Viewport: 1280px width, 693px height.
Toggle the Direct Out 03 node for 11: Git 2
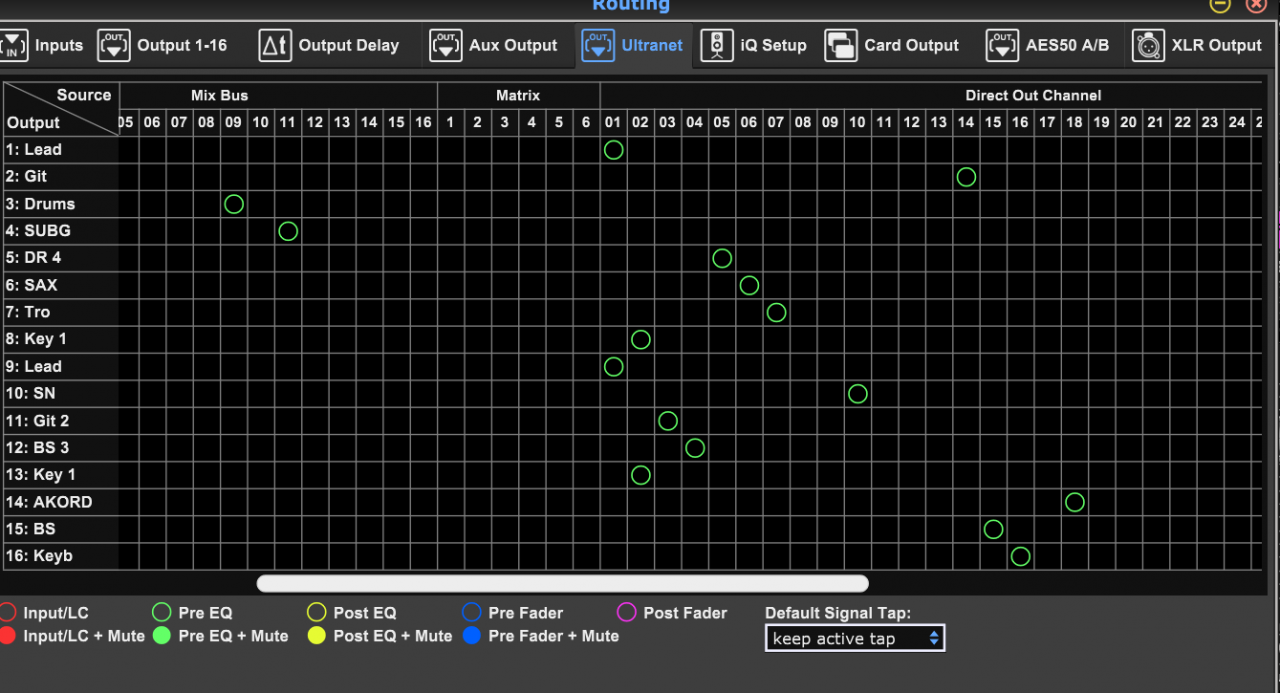668,421
